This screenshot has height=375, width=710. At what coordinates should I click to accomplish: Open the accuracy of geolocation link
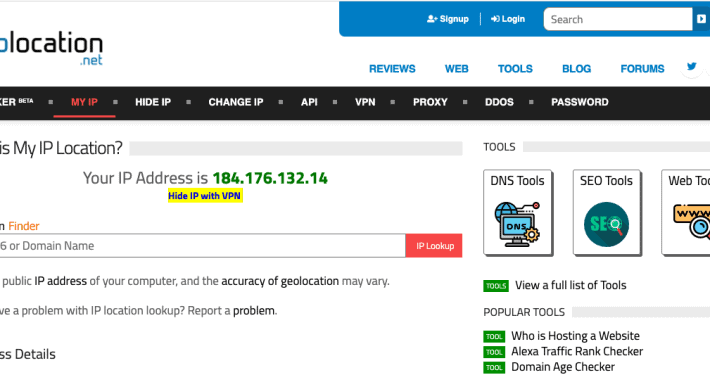coord(280,281)
